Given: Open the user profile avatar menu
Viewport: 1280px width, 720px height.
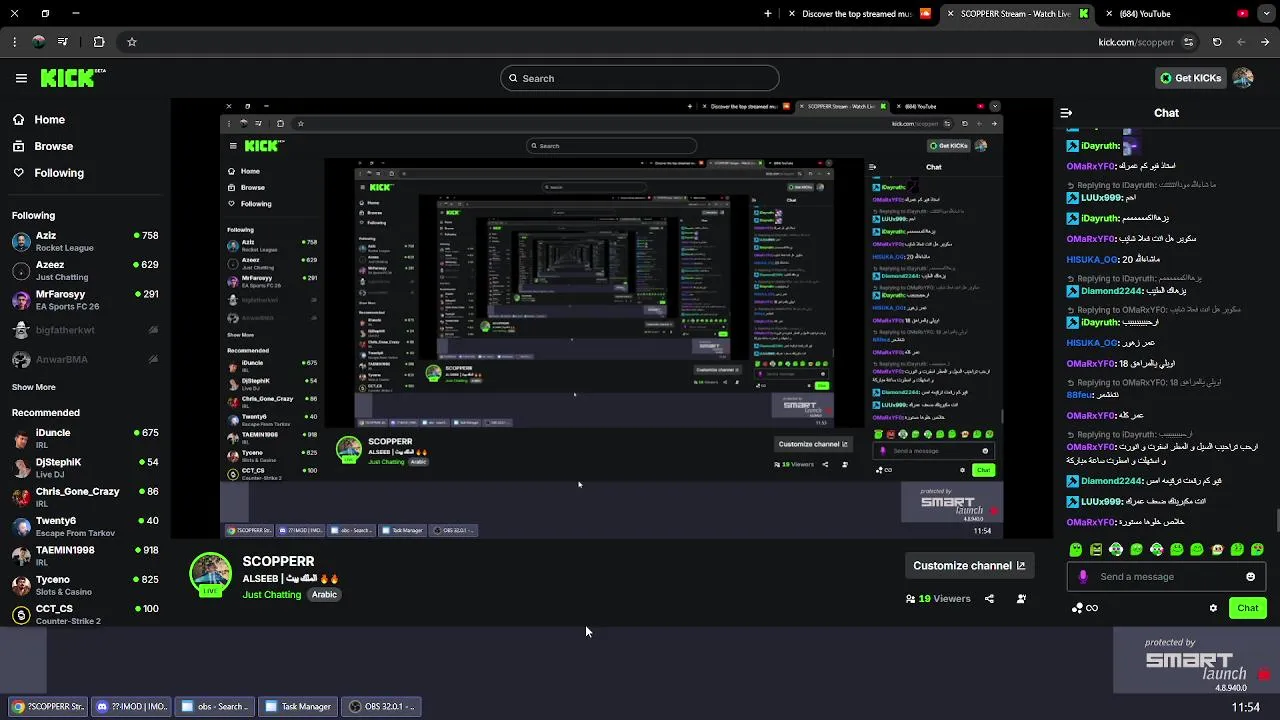Looking at the screenshot, I should coord(1243,78).
